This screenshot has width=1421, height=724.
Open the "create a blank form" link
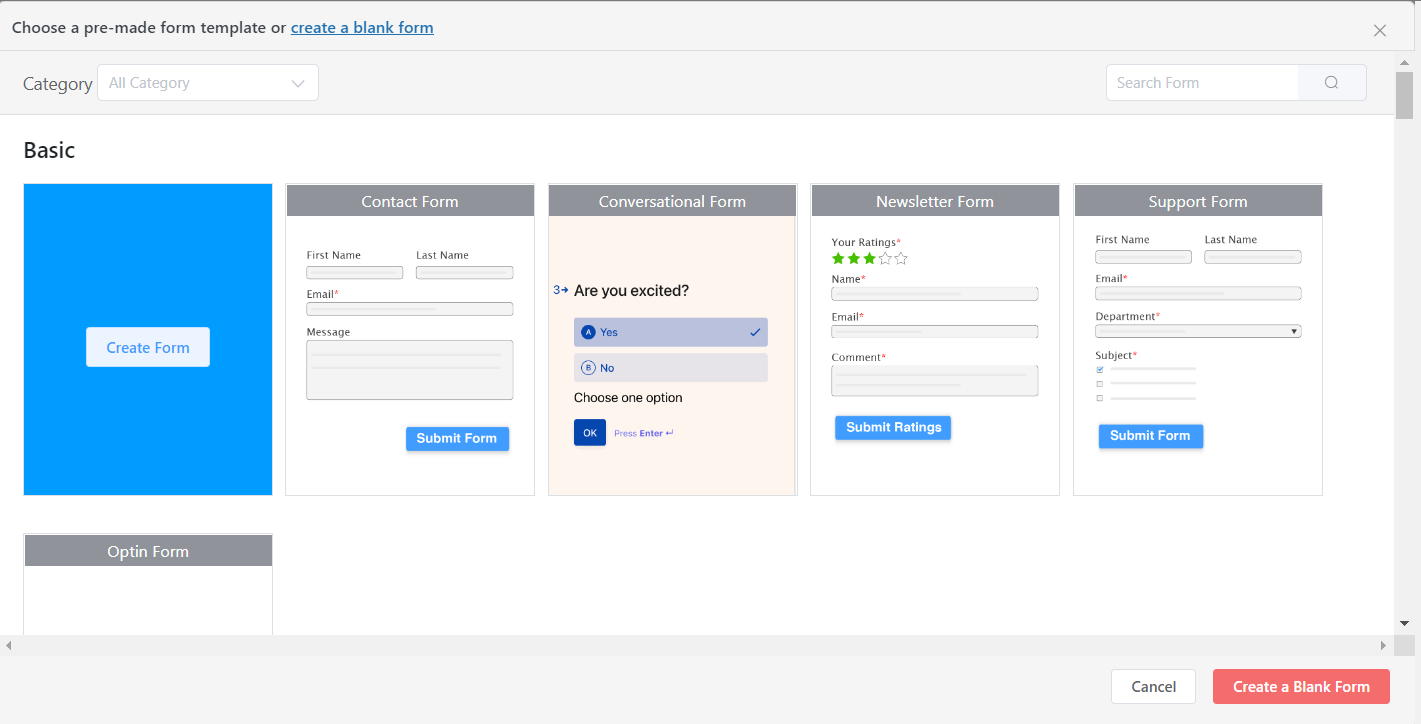pyautogui.click(x=362, y=27)
